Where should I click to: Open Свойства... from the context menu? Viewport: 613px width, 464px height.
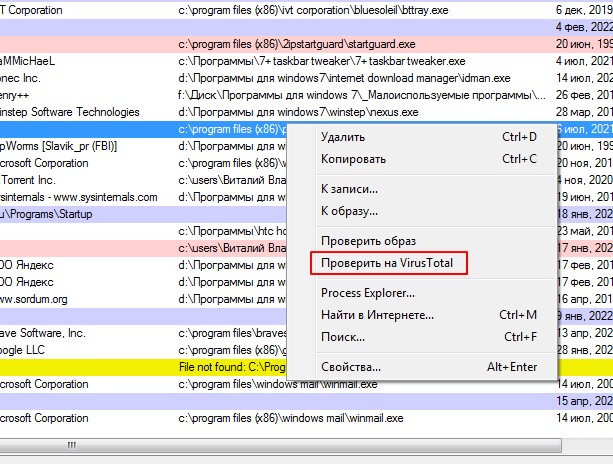(437, 367)
